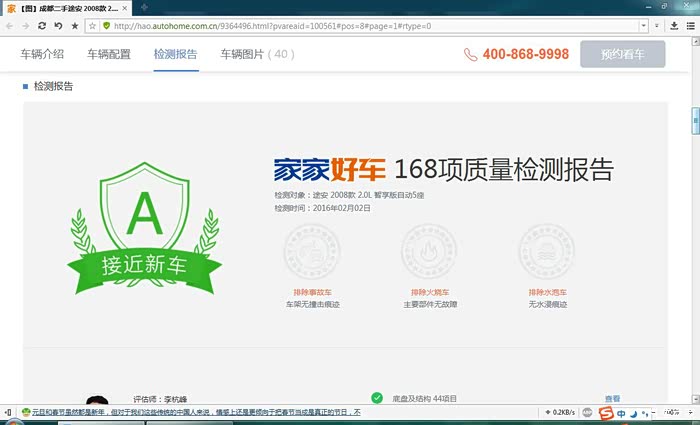The image size is (700, 425).
Task: Click the browser forward arrow
Action: pyautogui.click(x=25, y=25)
